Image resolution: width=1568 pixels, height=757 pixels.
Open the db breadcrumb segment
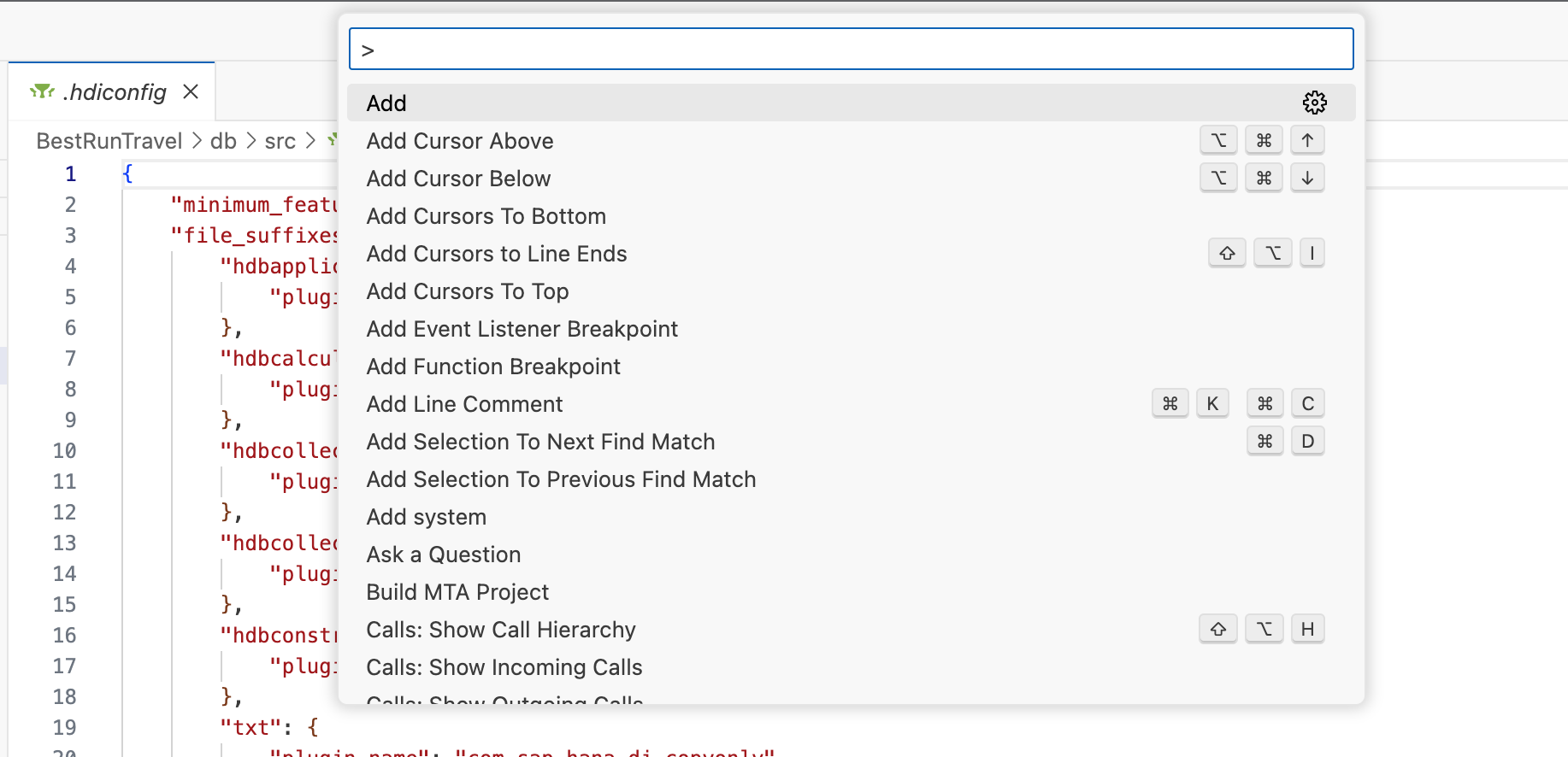coord(223,141)
